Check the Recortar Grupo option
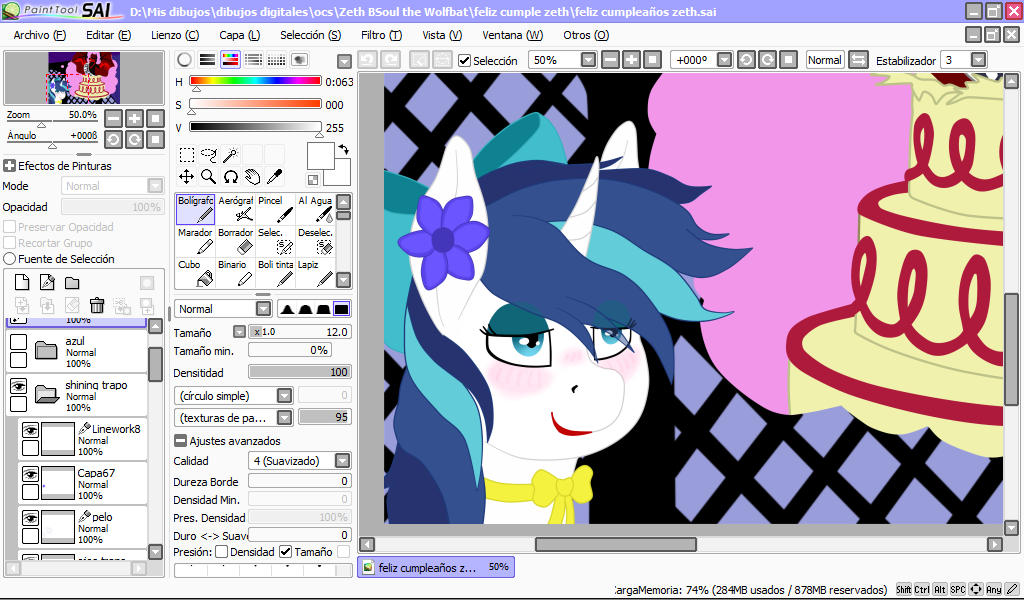1024x600 pixels. (9, 243)
